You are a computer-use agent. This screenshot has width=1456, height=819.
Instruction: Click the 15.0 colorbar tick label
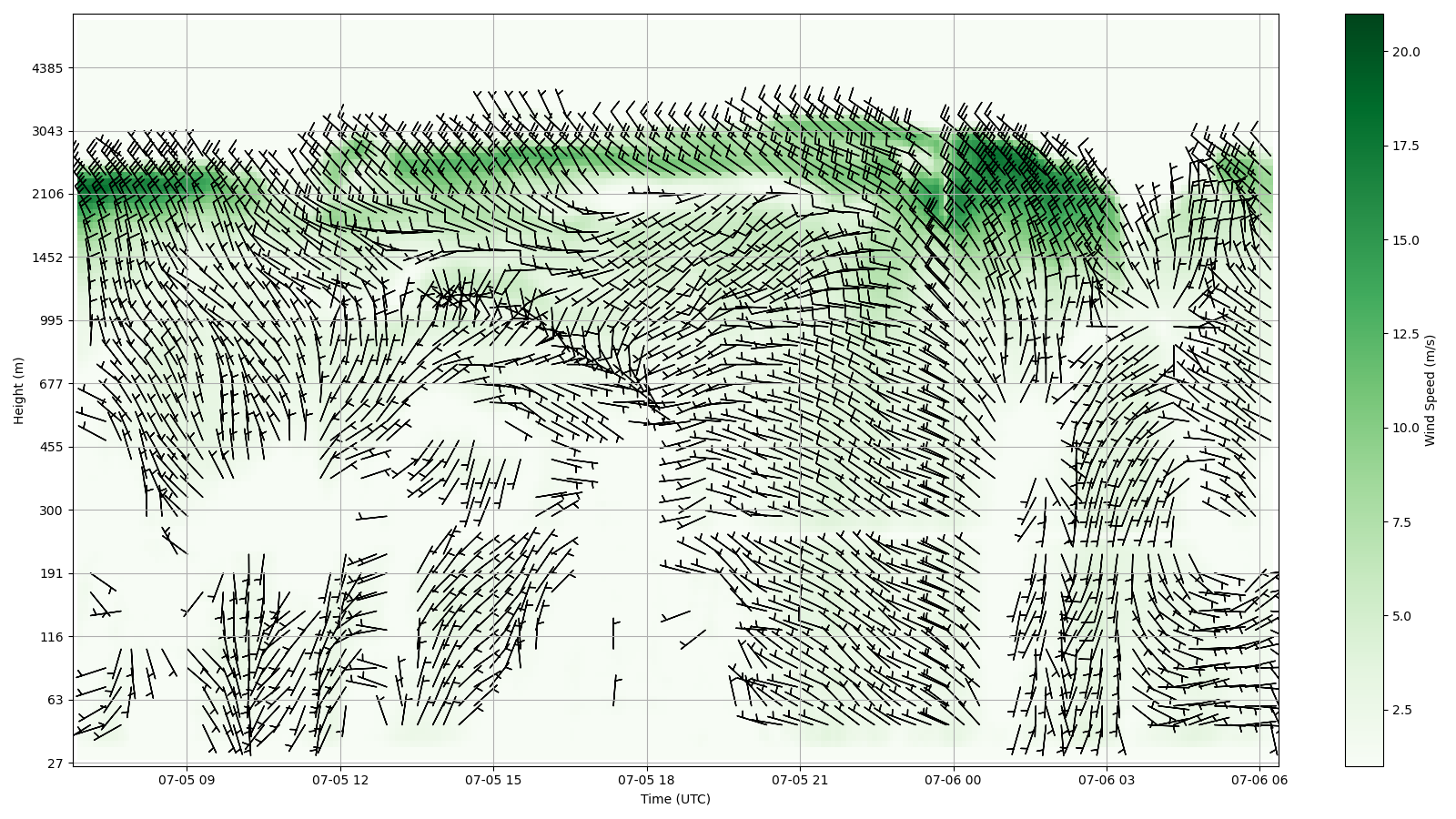pos(1405,240)
